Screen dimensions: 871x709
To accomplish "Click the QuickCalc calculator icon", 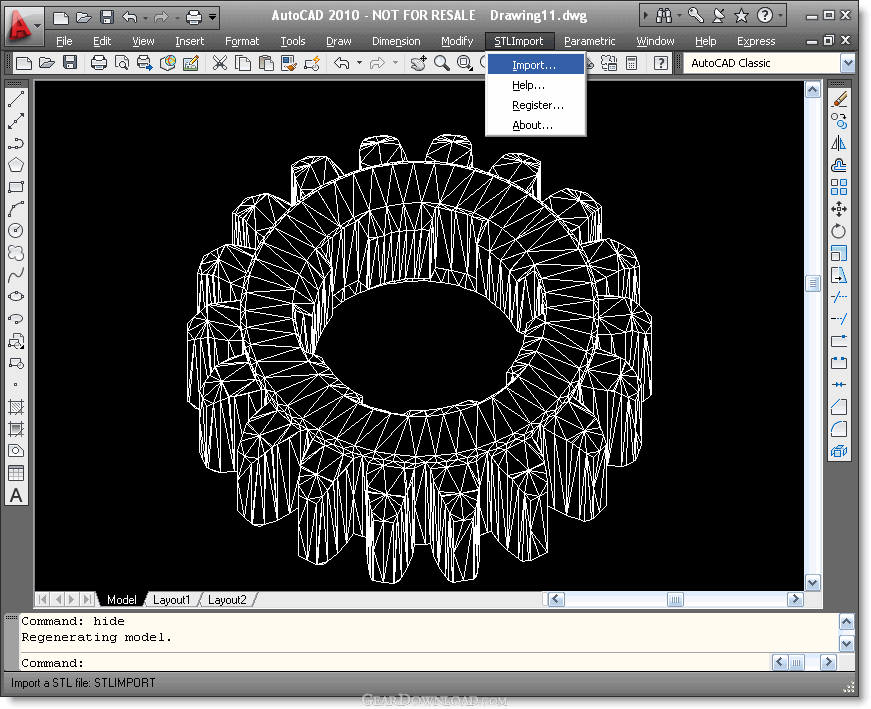I will [x=632, y=63].
